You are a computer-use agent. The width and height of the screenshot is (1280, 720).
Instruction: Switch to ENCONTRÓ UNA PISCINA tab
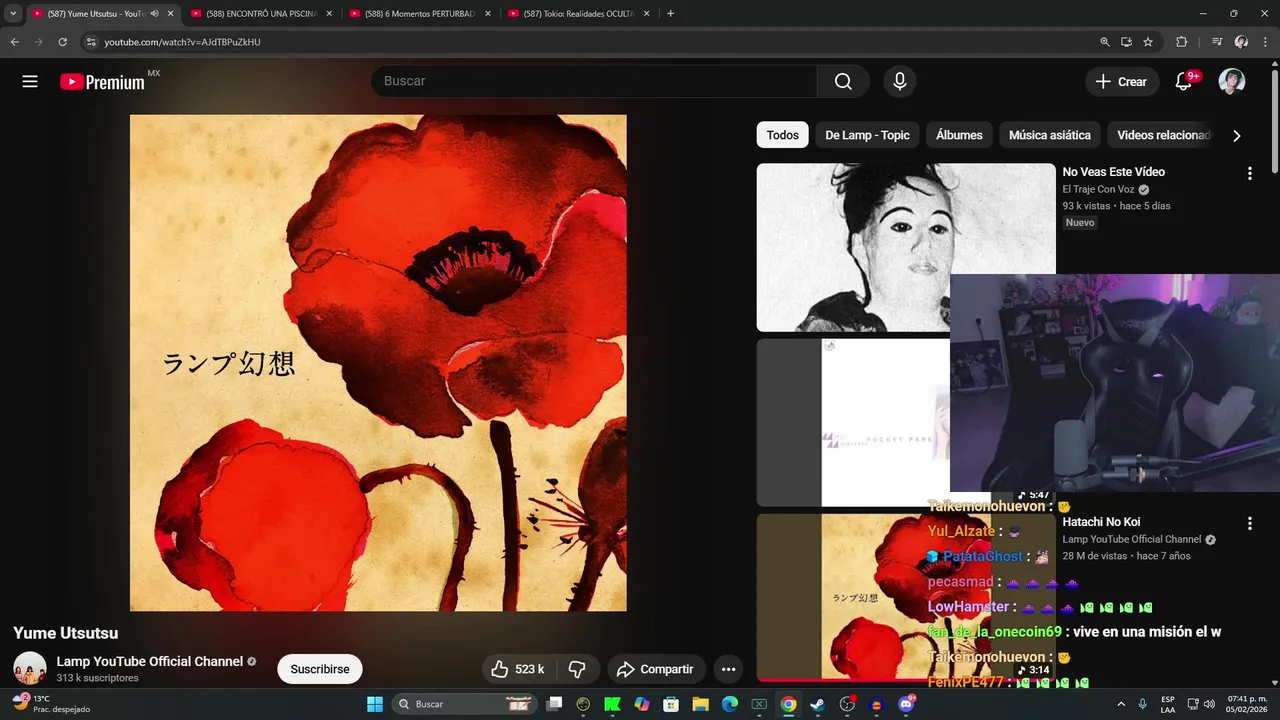[260, 14]
